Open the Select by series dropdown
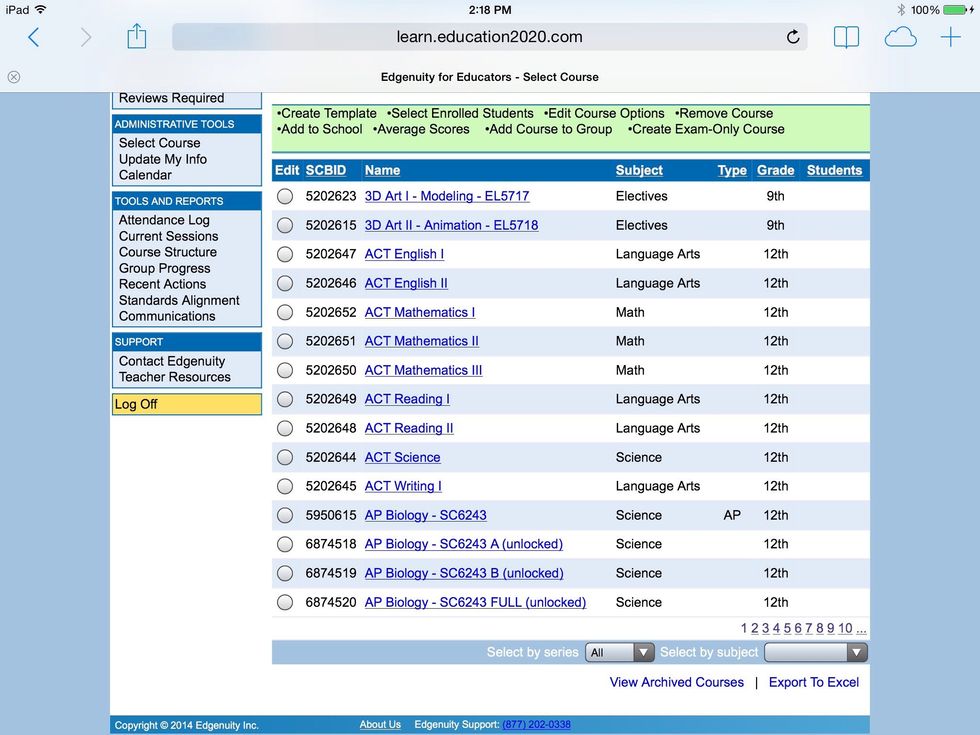Image resolution: width=980 pixels, height=735 pixels. (619, 652)
